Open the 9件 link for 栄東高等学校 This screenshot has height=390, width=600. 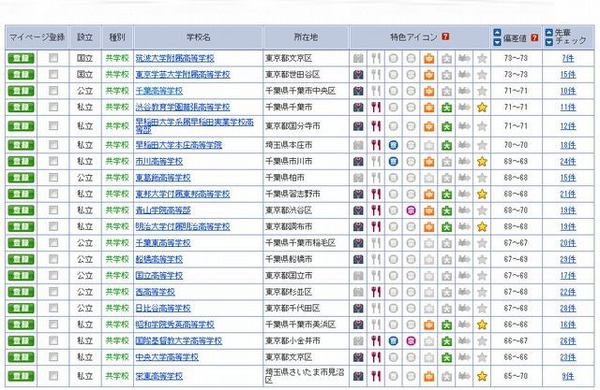[568, 376]
